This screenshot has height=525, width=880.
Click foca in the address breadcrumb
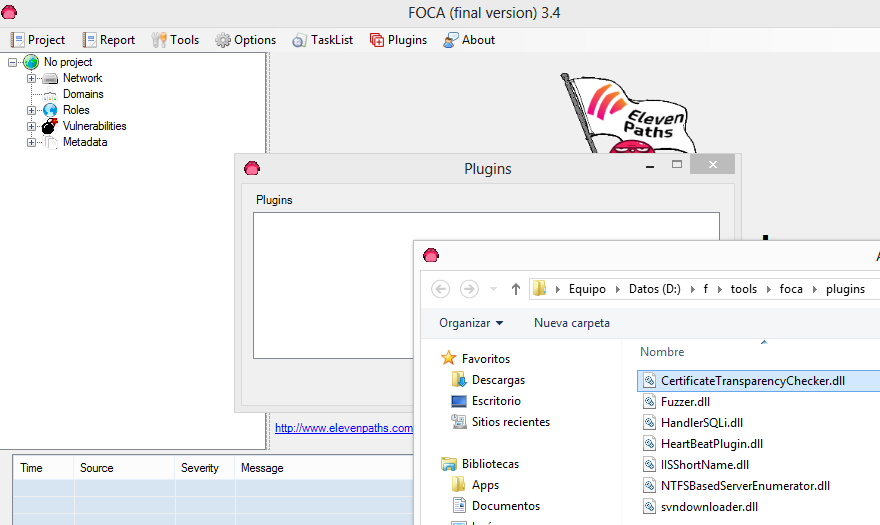(x=791, y=289)
